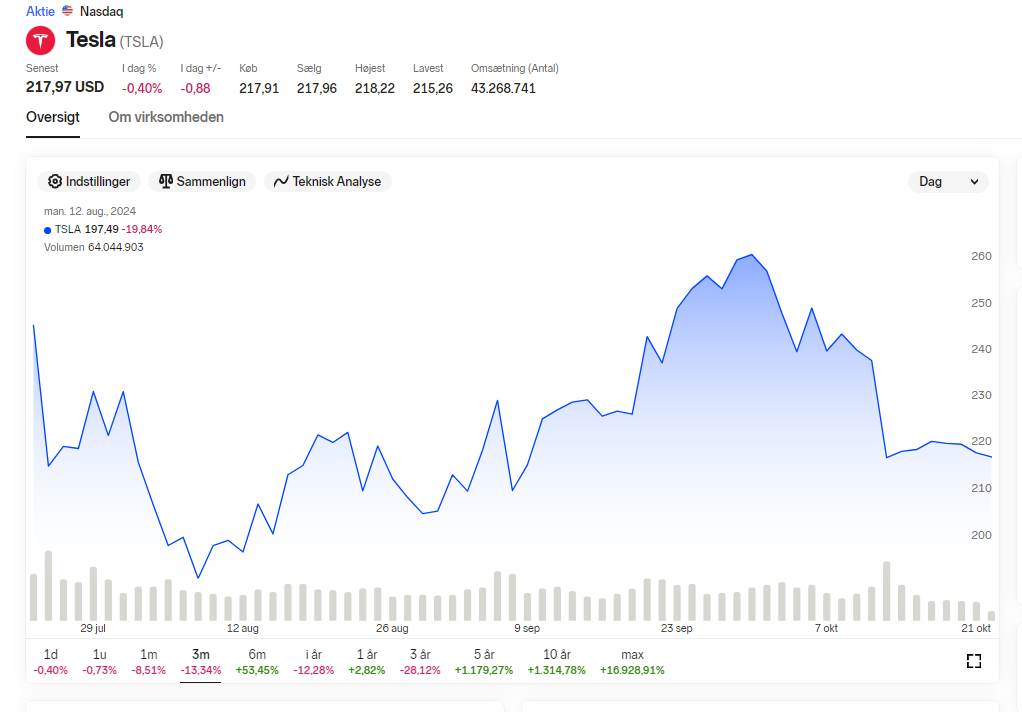The image size is (1022, 712).
Task: Click the man. 12. aug., 2024 date readout
Action: click(x=90, y=211)
